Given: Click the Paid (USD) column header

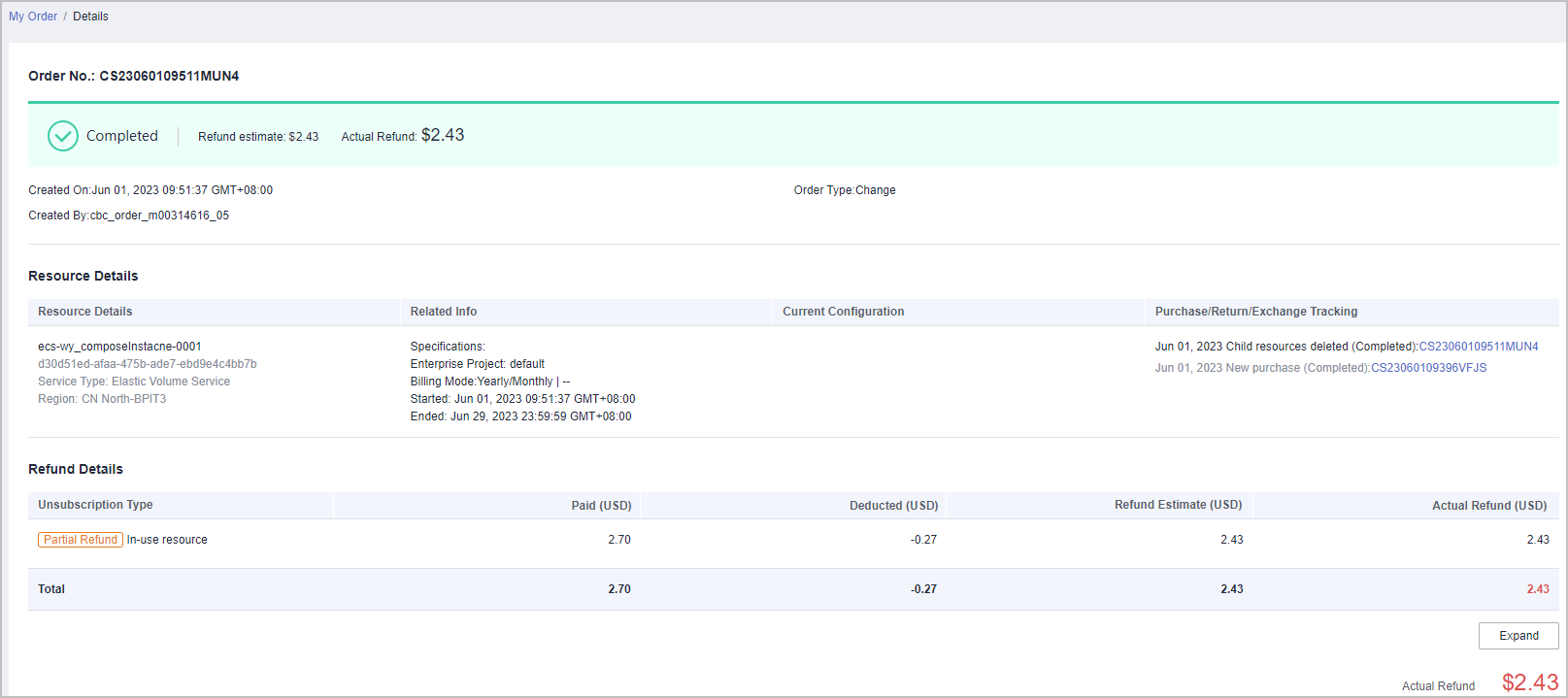Looking at the screenshot, I should click(601, 506).
